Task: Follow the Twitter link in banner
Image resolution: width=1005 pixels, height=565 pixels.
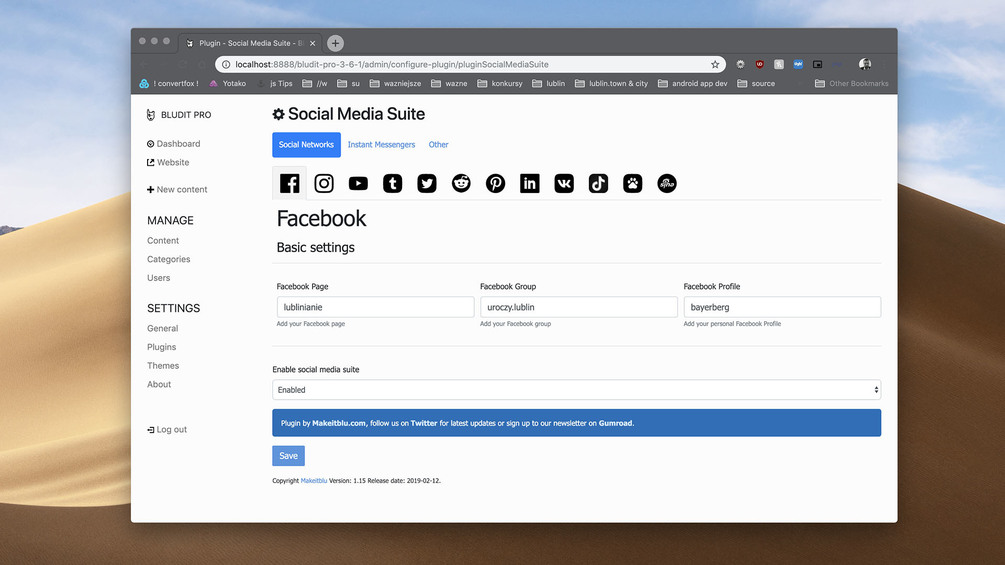Action: (x=424, y=423)
